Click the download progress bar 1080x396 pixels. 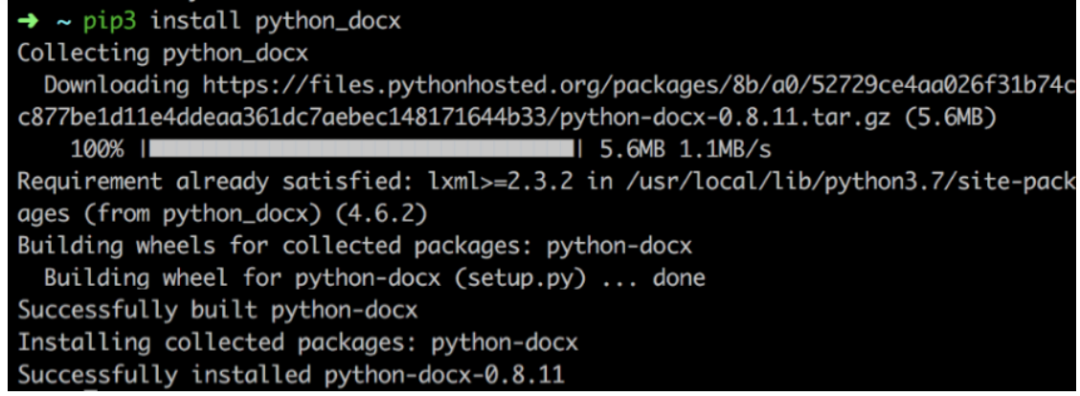click(x=362, y=149)
